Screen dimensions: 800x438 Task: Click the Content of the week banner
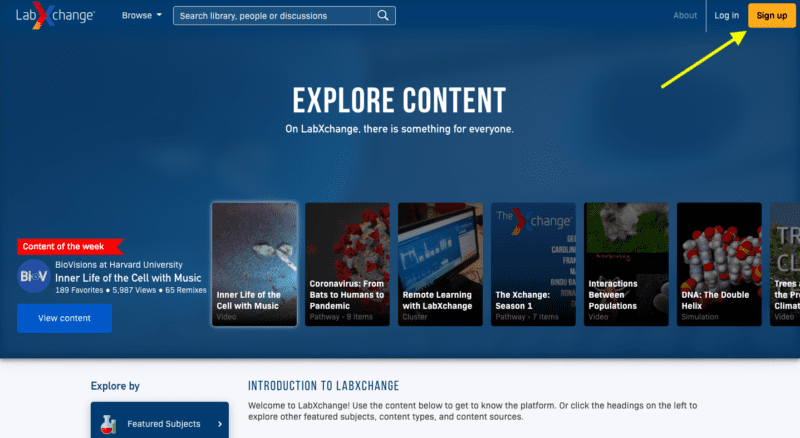click(70, 247)
